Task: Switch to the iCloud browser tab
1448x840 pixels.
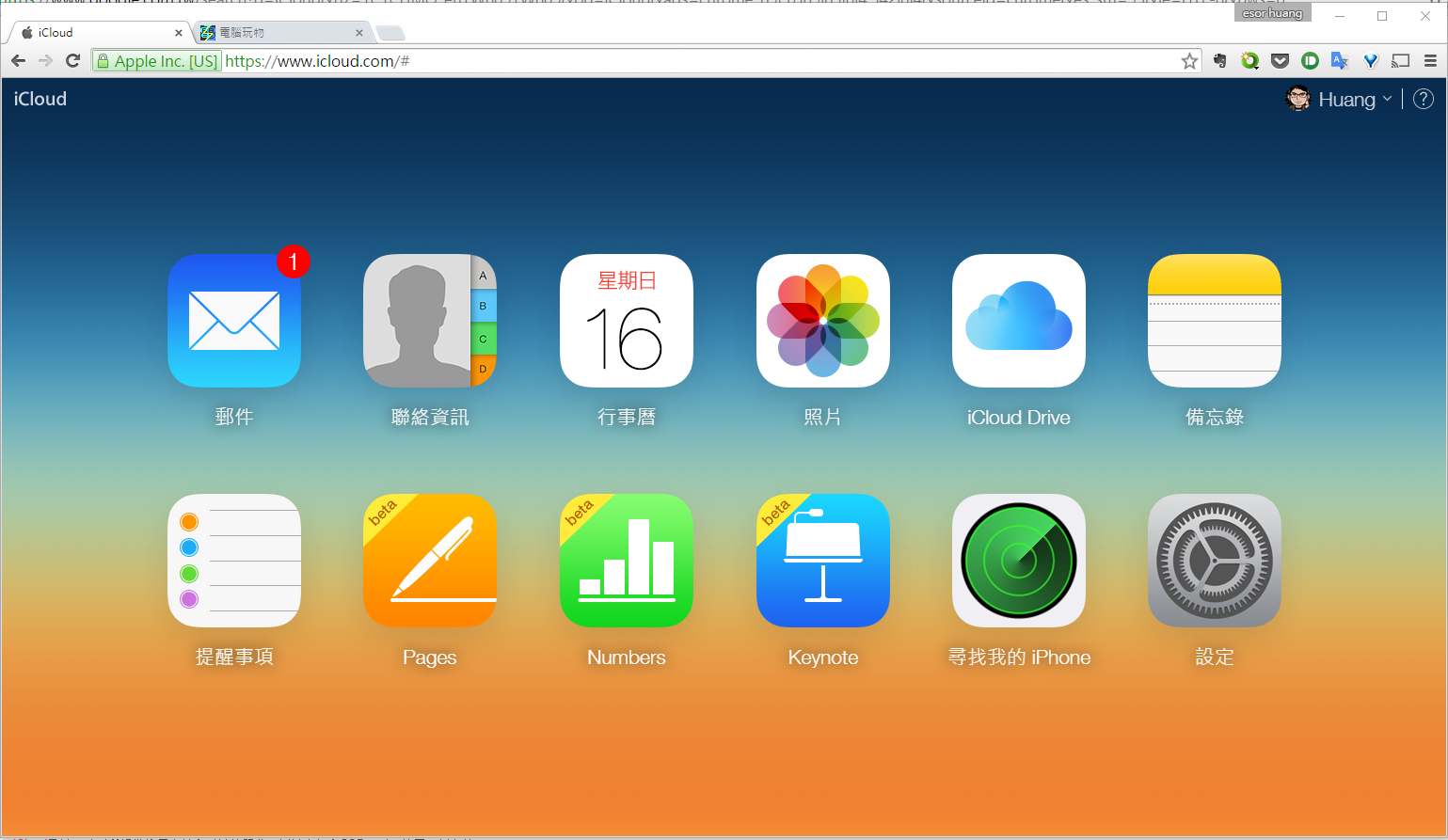Action: (99, 32)
